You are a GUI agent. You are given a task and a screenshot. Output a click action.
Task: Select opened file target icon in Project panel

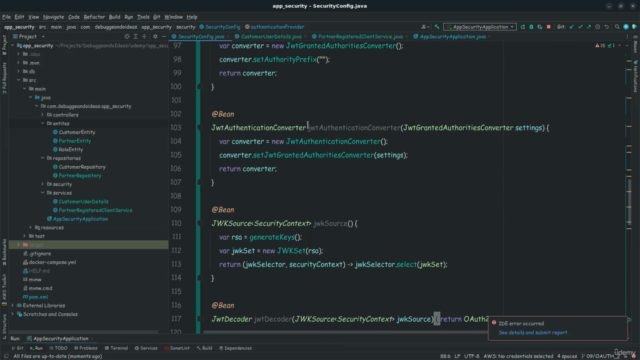(x=127, y=36)
